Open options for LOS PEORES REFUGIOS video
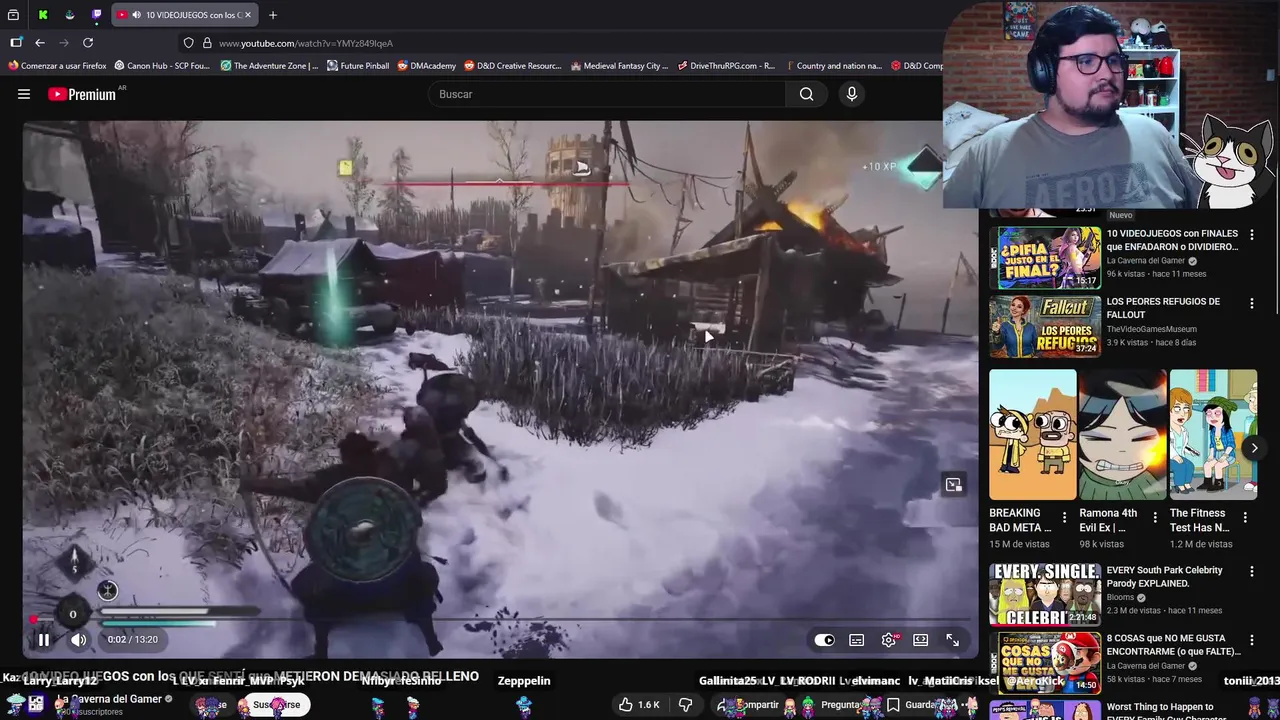 pos(1251,303)
